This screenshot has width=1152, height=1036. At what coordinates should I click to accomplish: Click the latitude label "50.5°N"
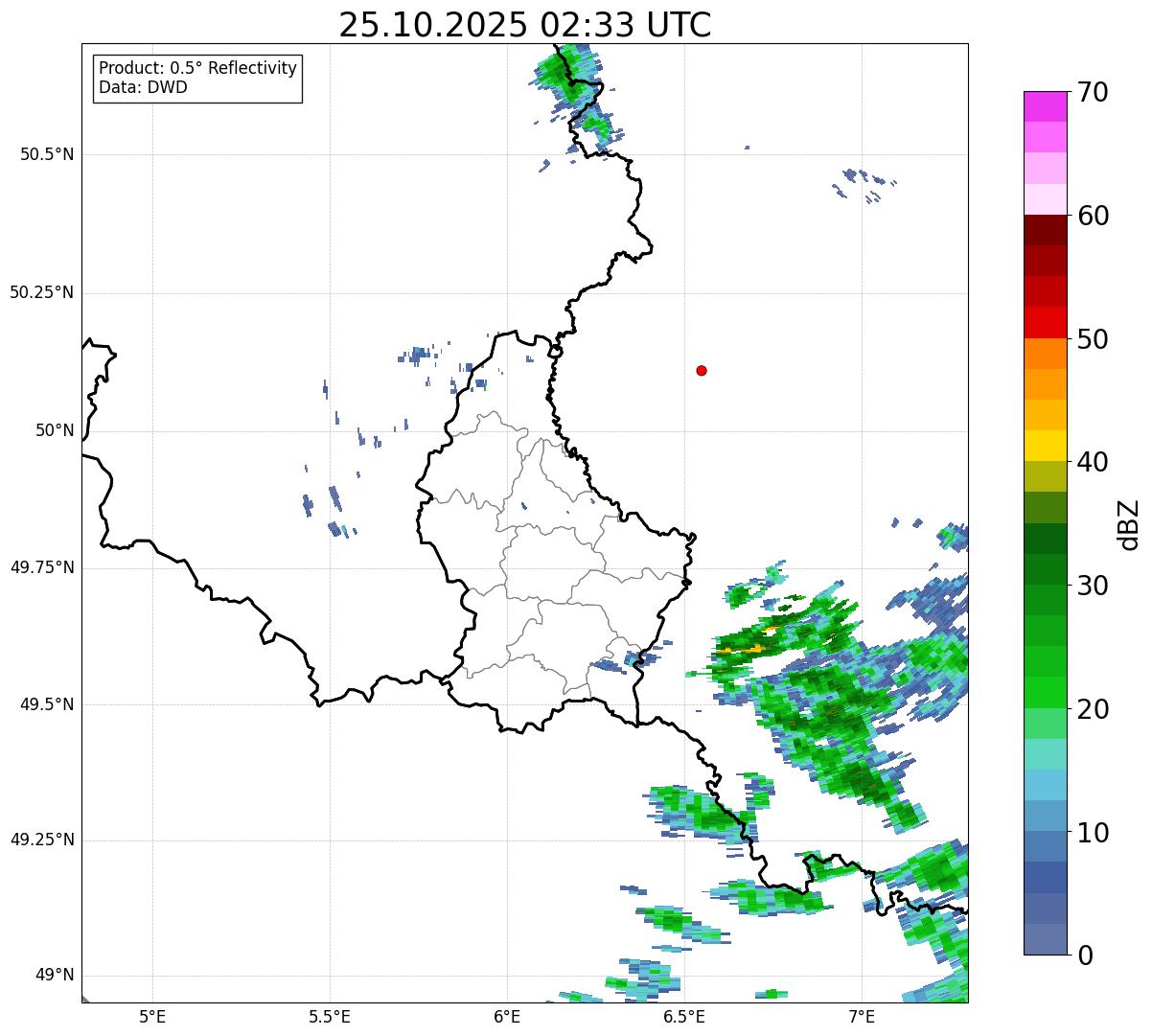(x=47, y=154)
